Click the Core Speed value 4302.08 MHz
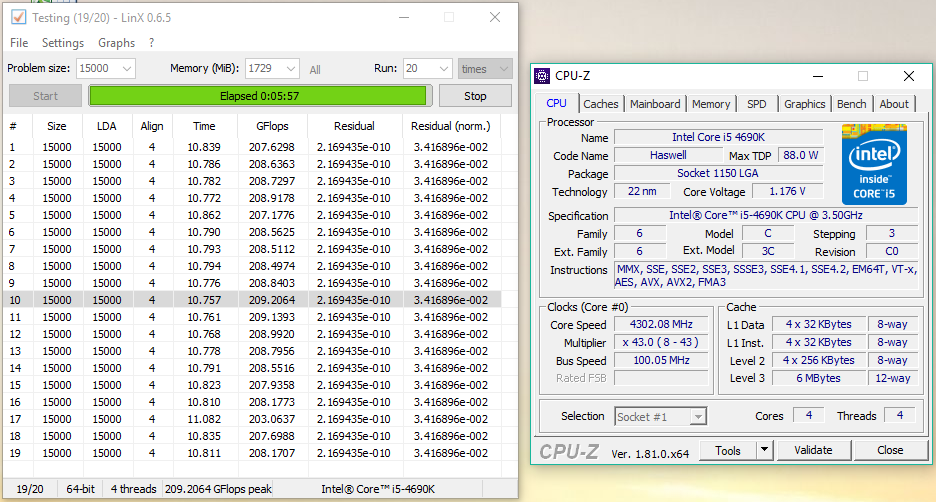 [x=661, y=324]
